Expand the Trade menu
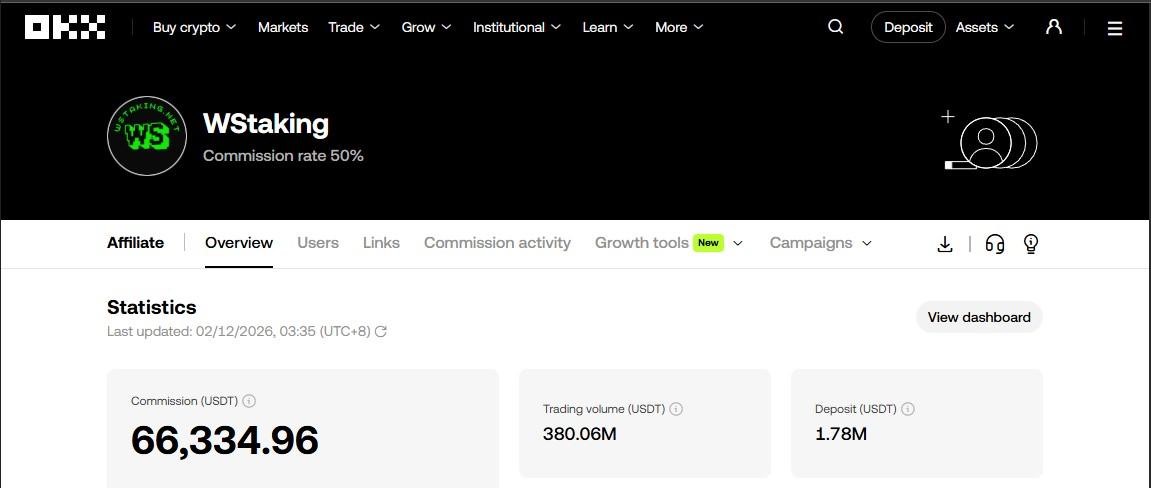This screenshot has height=488, width=1151. (x=354, y=27)
